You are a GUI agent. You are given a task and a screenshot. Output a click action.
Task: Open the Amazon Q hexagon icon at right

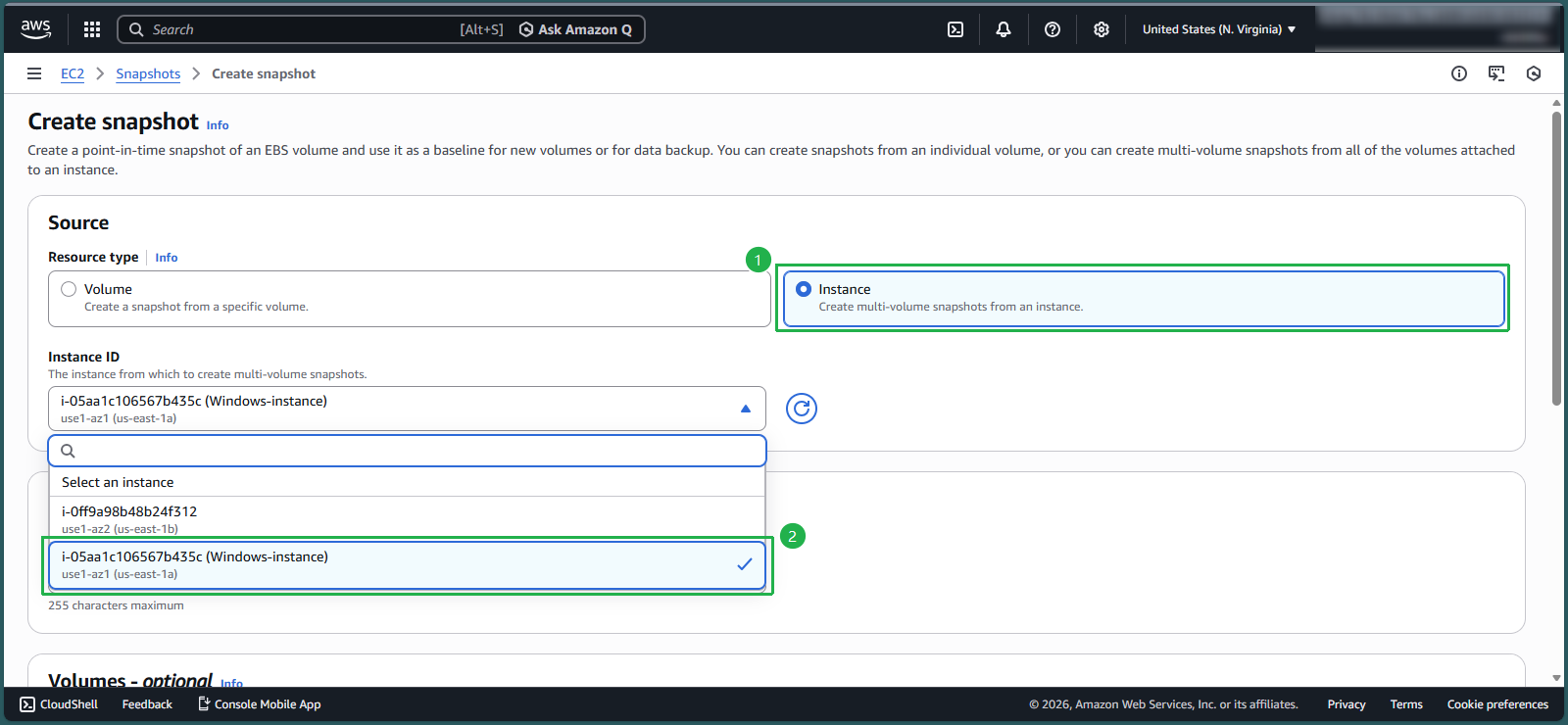[x=1534, y=73]
